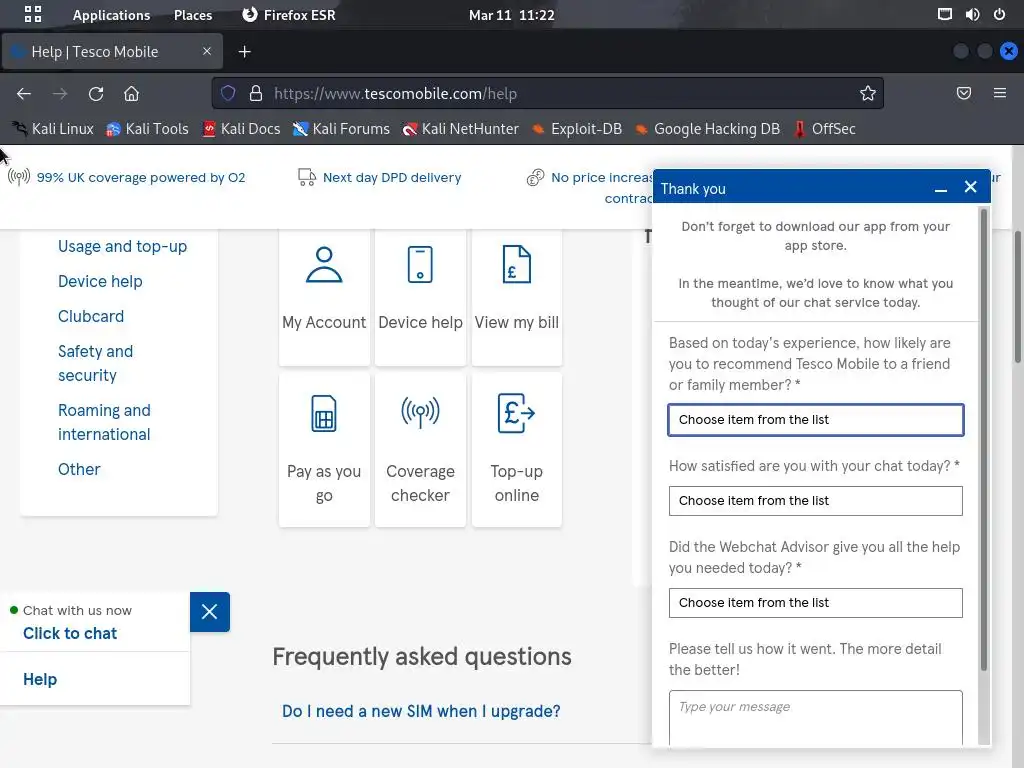Click the screen display tray icon

[944, 14]
